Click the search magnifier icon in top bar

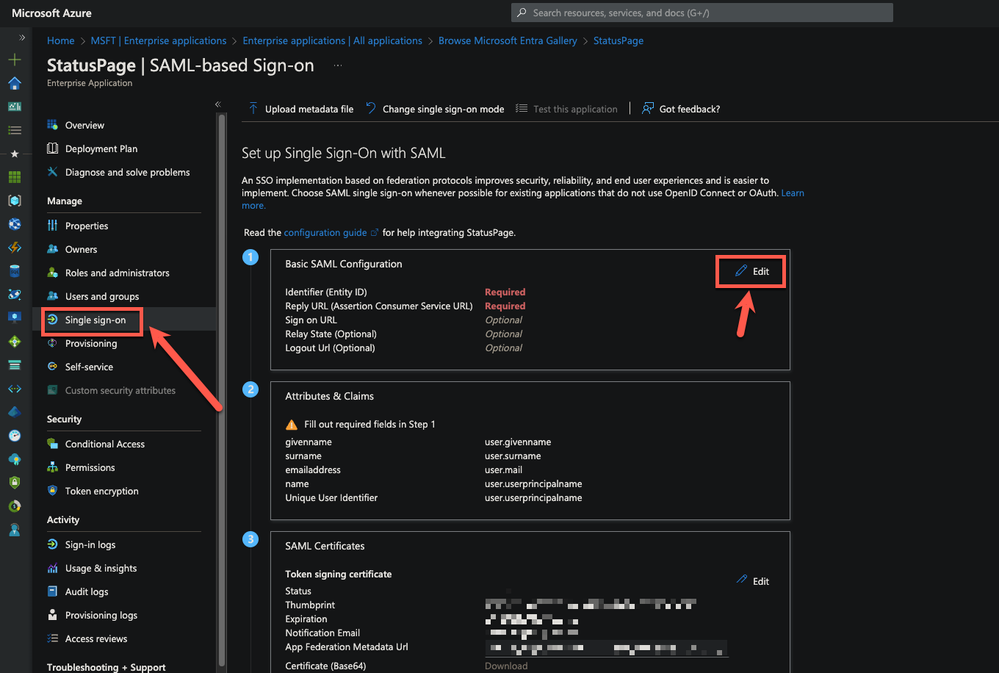pos(522,13)
